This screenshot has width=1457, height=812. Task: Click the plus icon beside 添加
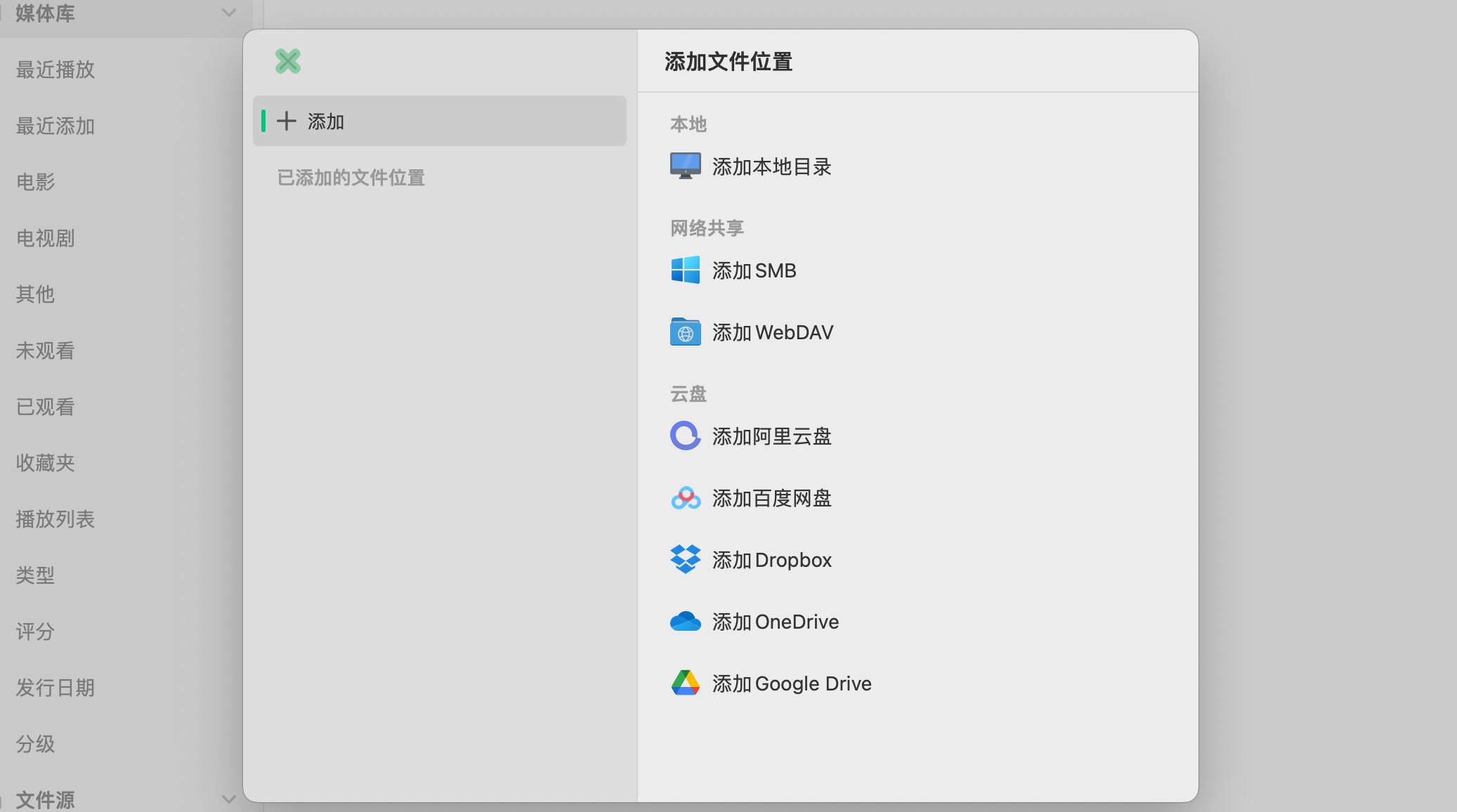(287, 122)
